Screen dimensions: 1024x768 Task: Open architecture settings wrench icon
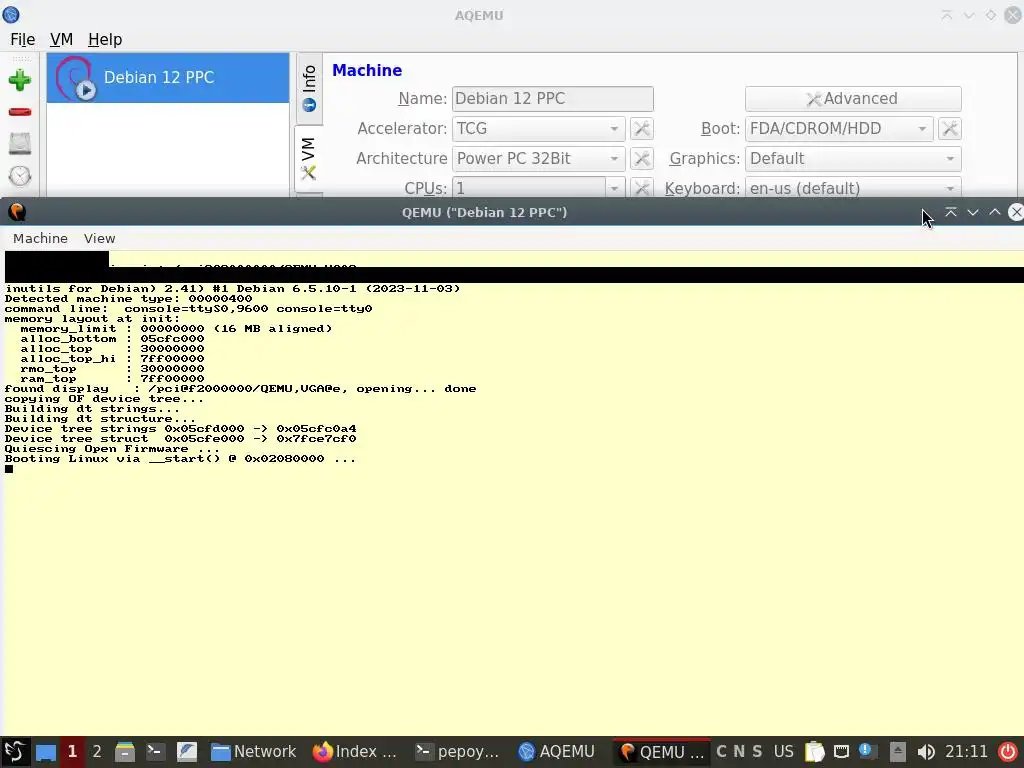point(642,159)
